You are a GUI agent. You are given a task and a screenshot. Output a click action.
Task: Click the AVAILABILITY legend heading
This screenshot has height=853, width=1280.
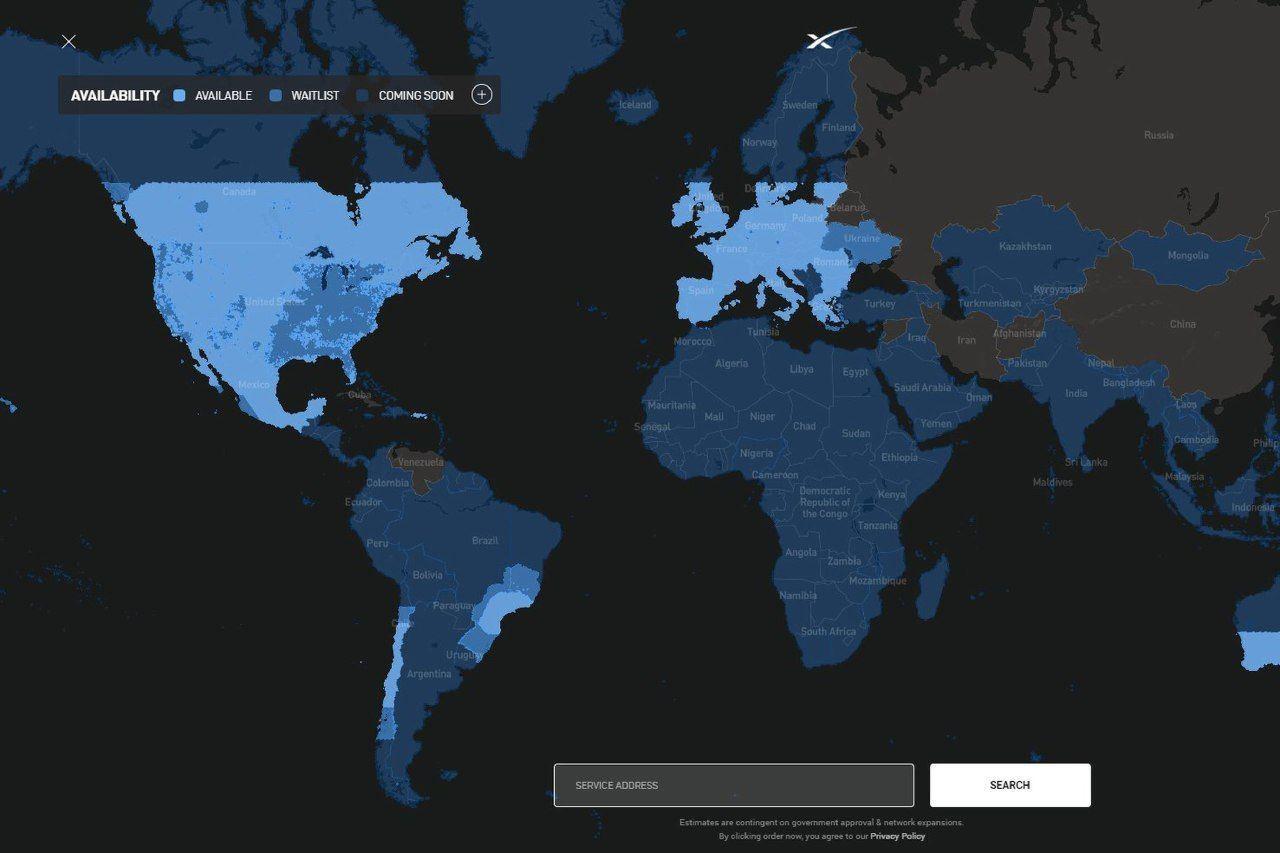point(115,96)
